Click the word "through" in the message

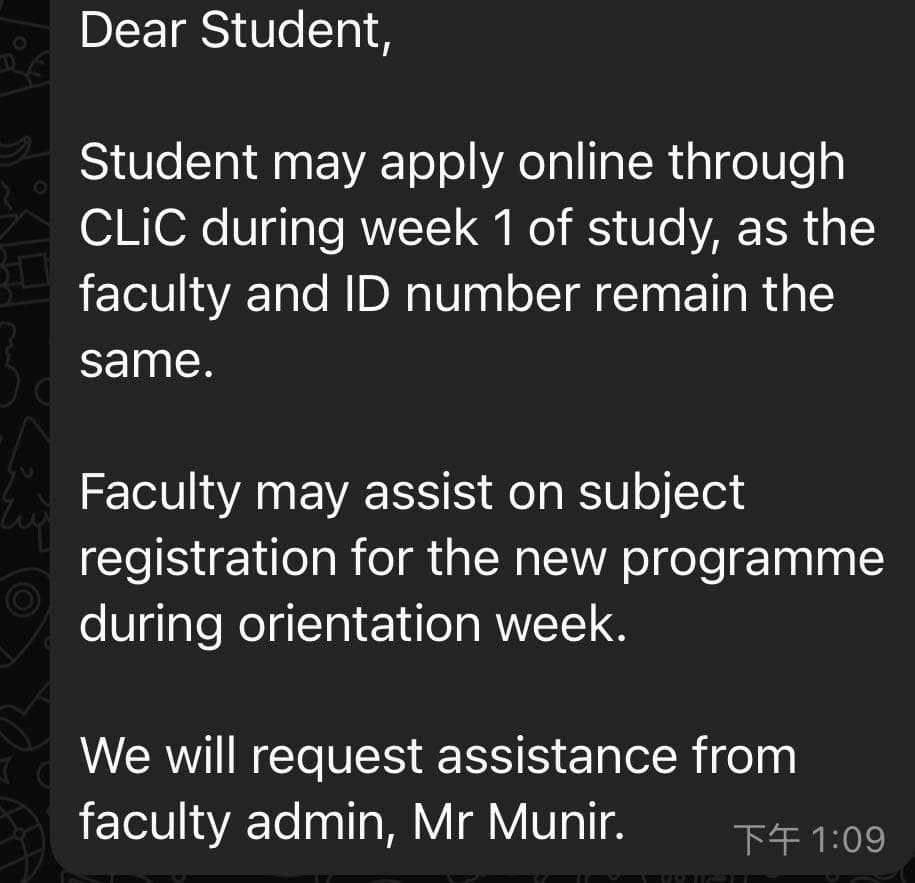pyautogui.click(x=757, y=163)
